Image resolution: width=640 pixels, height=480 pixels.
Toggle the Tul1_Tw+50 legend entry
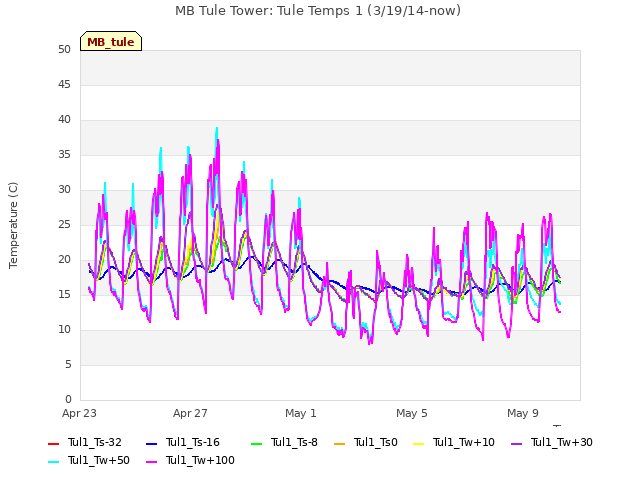(89, 460)
